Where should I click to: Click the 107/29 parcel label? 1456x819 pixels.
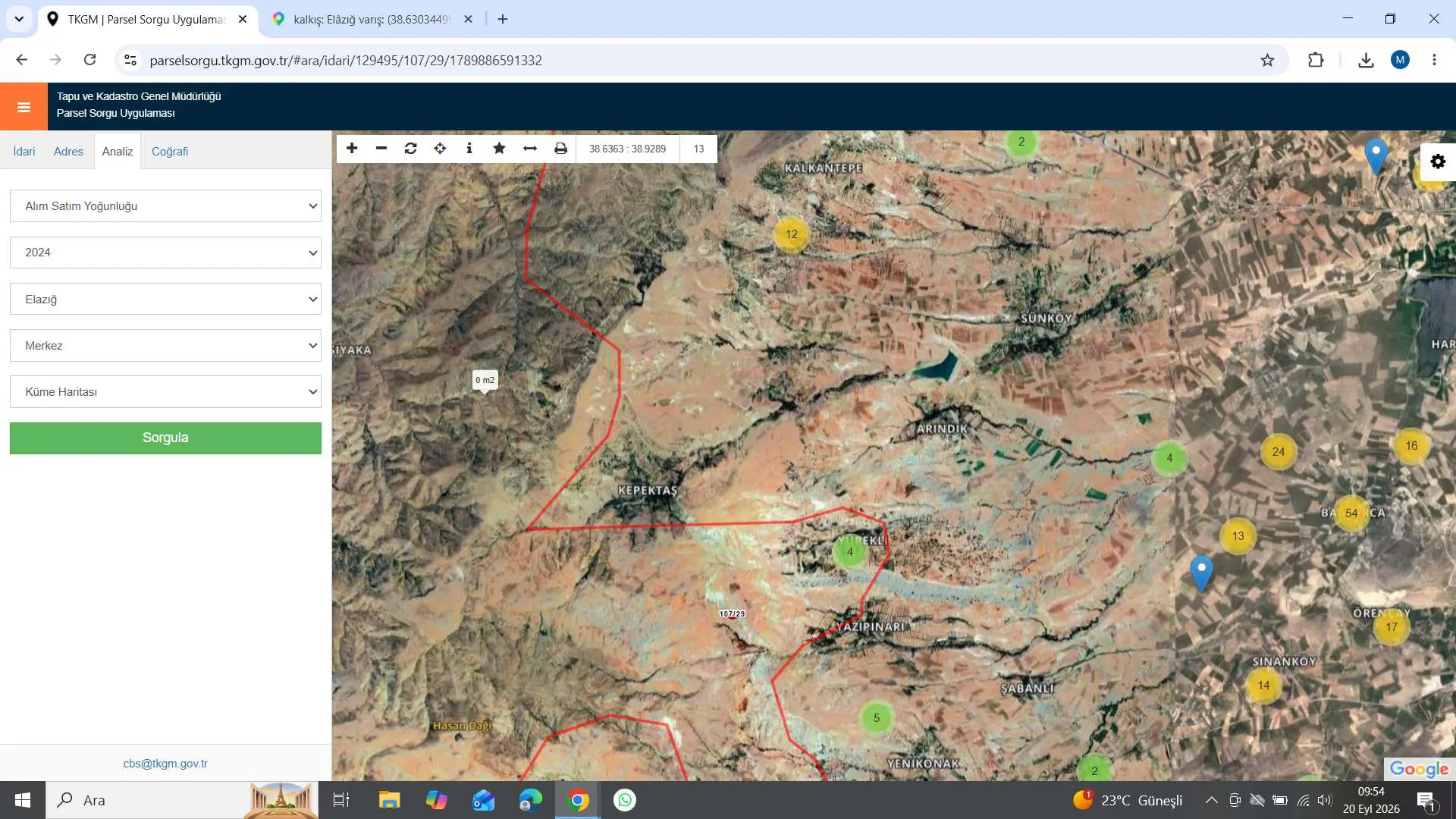pos(733,614)
